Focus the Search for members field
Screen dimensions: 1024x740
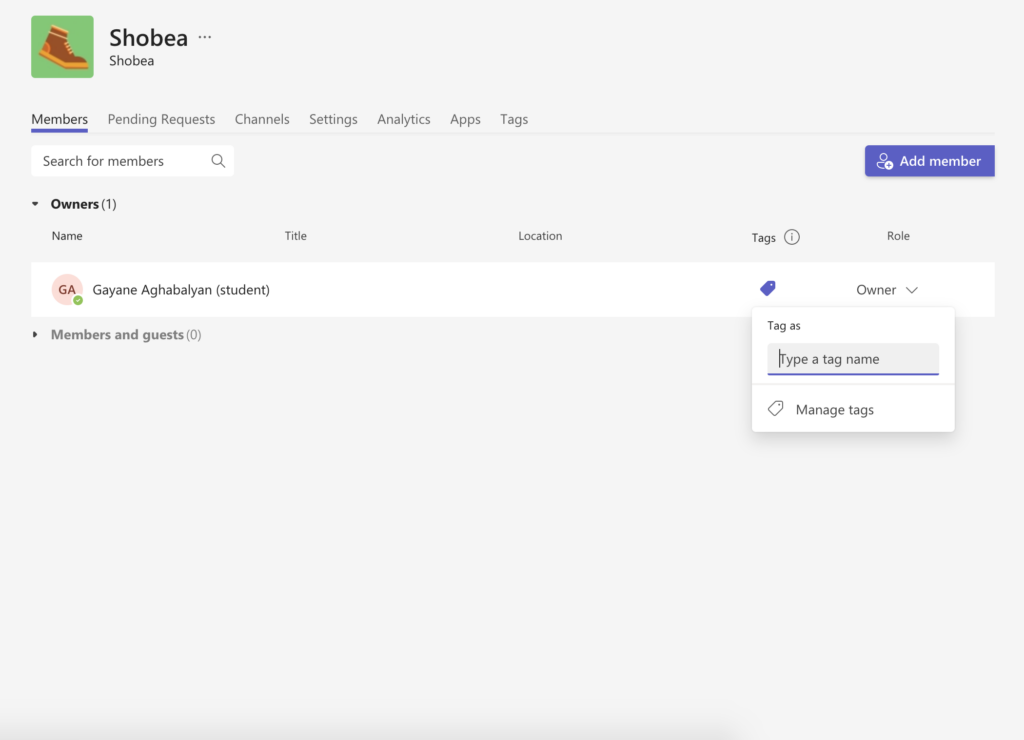pos(133,161)
